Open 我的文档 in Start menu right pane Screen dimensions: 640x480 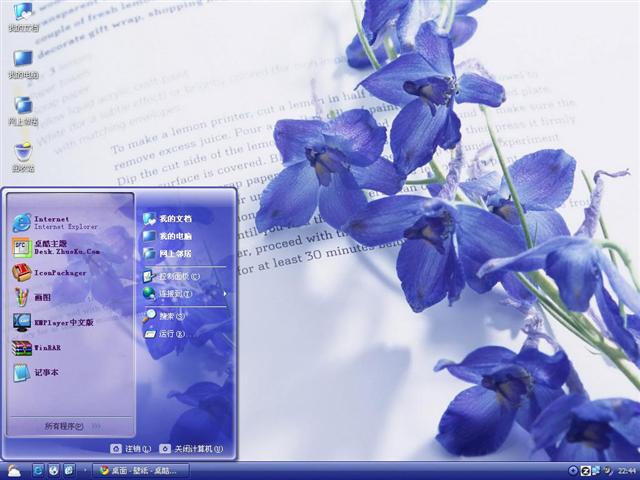tap(167, 219)
